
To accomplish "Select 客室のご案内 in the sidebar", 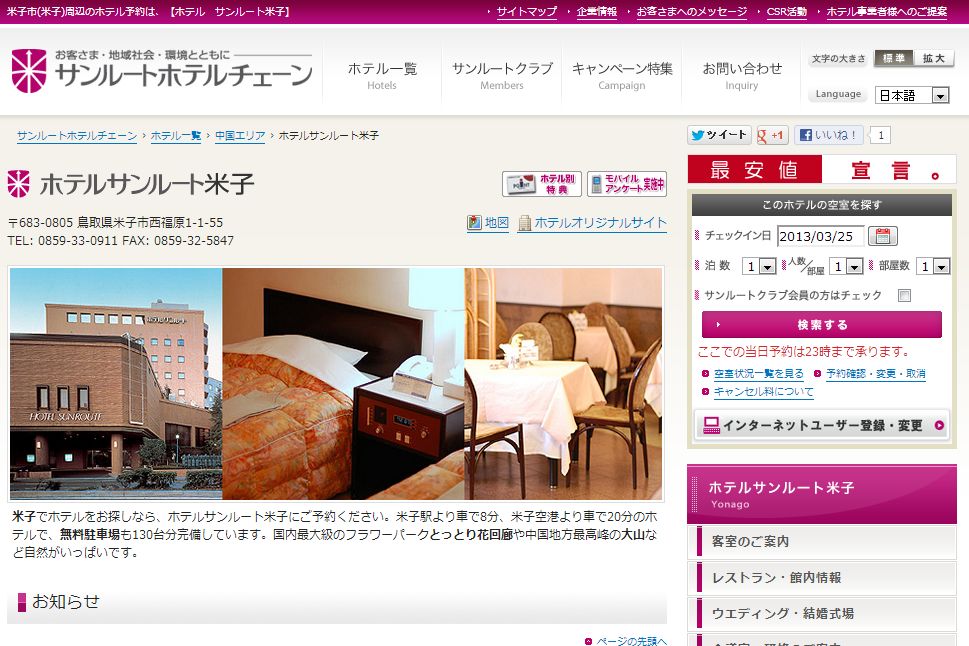I will [x=822, y=542].
